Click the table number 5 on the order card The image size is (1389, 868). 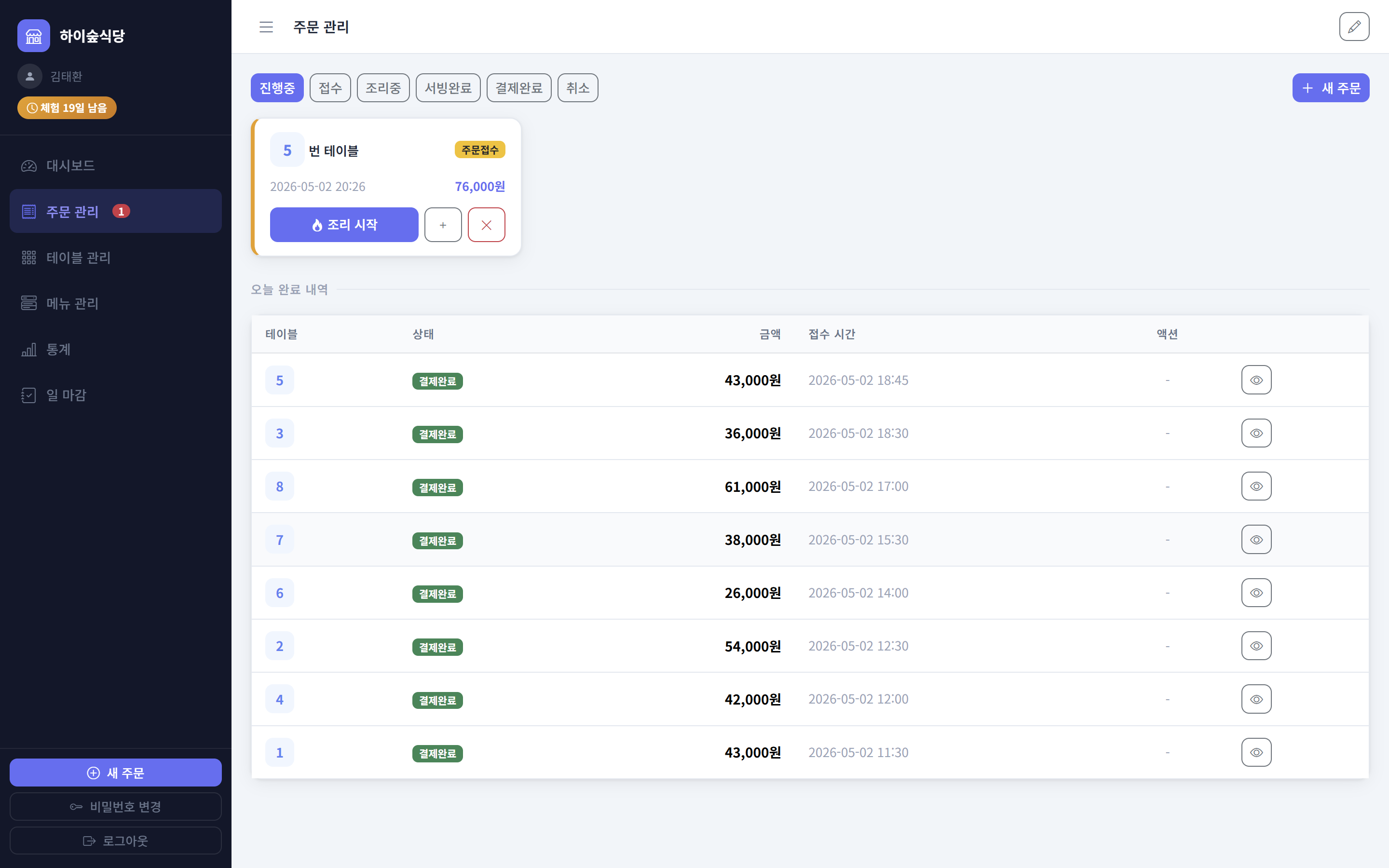tap(287, 150)
